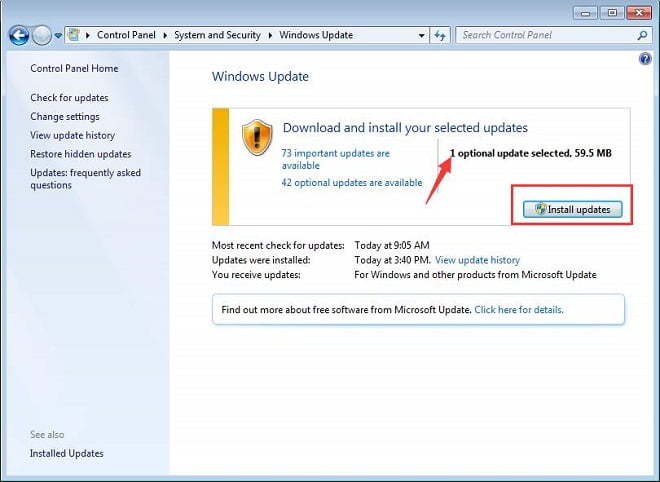660x482 pixels.
Task: Click the Back navigation arrow button
Action: coord(18,35)
